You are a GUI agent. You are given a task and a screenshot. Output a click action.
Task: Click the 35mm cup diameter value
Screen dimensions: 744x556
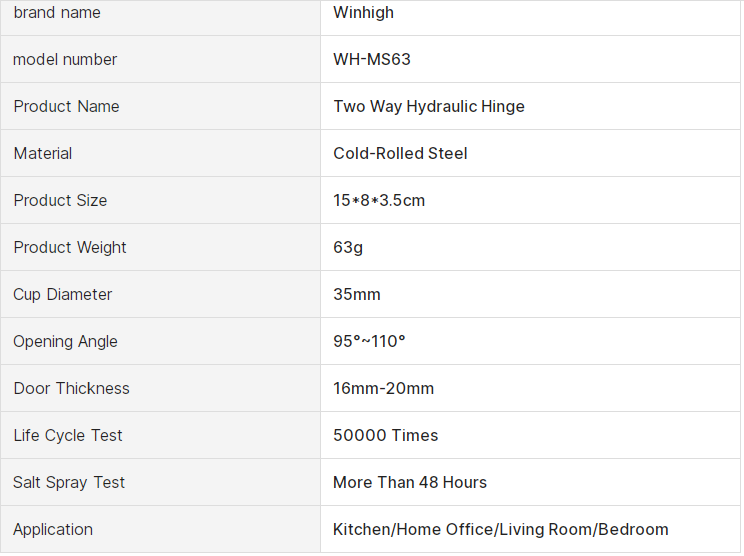357,295
